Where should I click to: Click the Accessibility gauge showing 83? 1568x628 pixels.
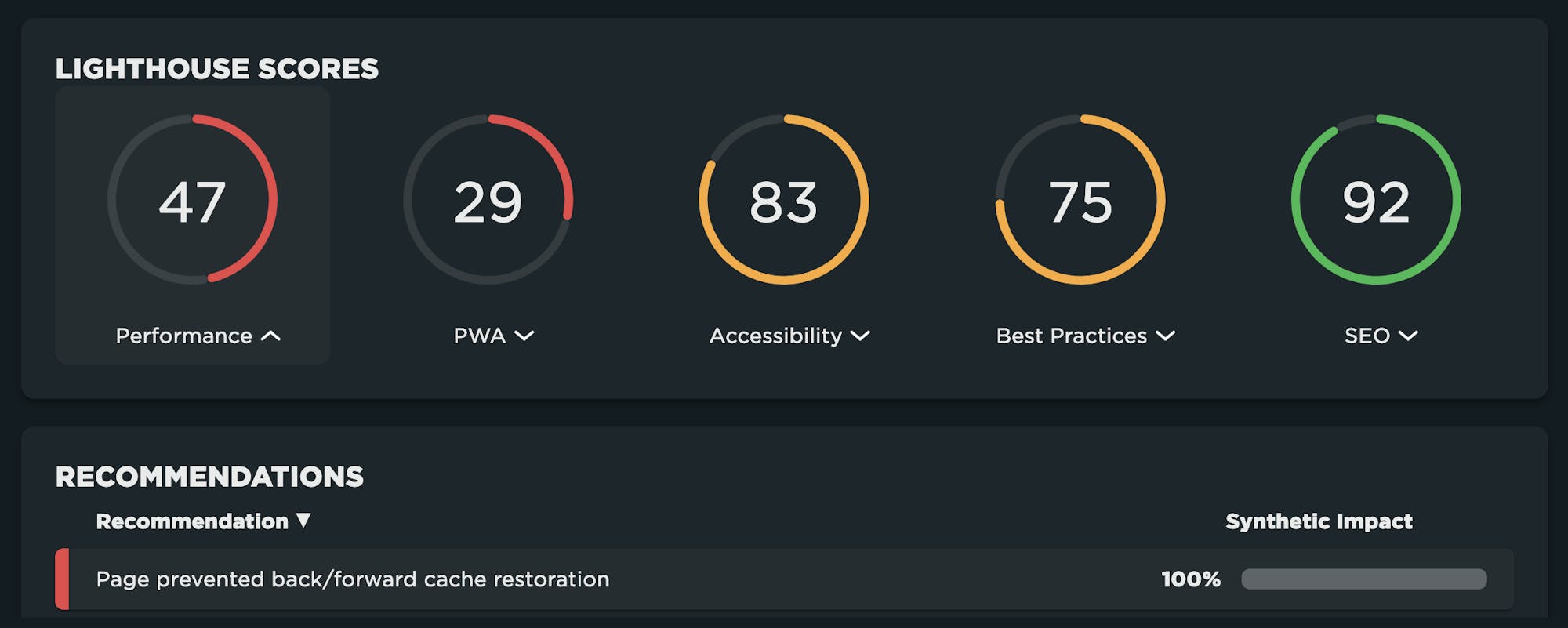783,200
